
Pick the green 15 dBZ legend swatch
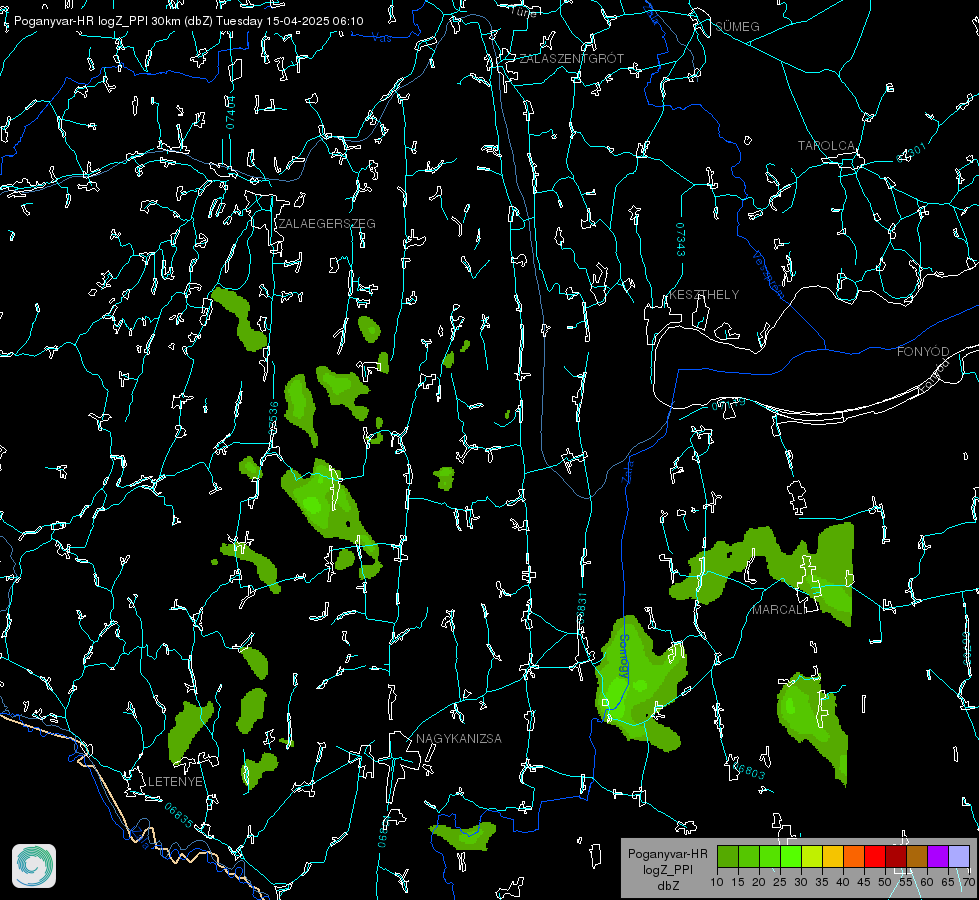click(749, 856)
